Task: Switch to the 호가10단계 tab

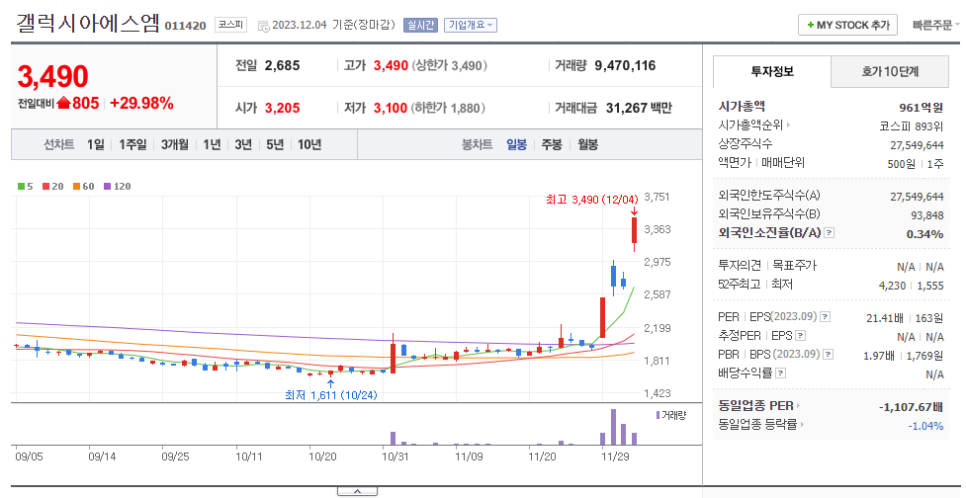Action: [x=890, y=71]
